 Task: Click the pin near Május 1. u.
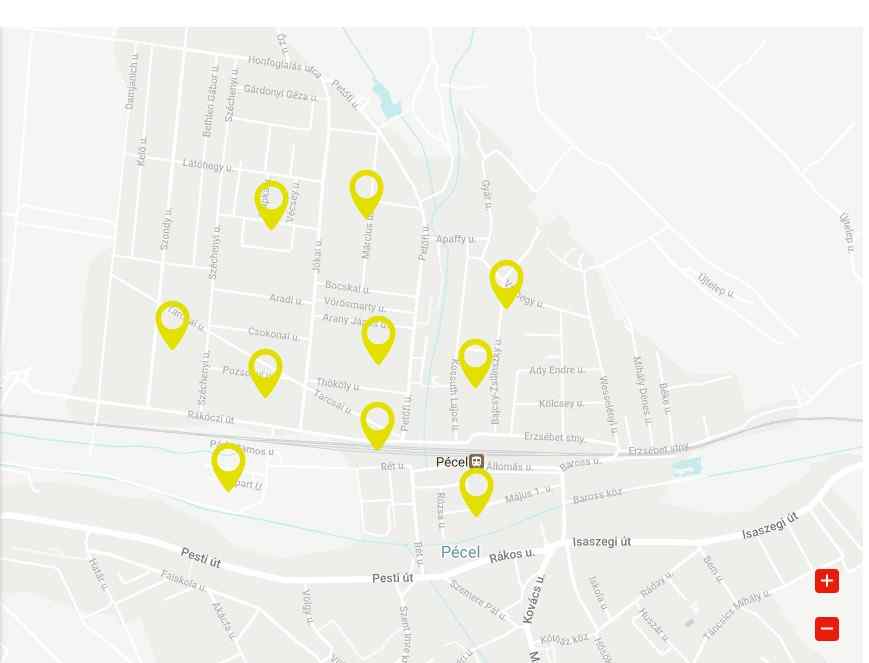click(x=476, y=493)
